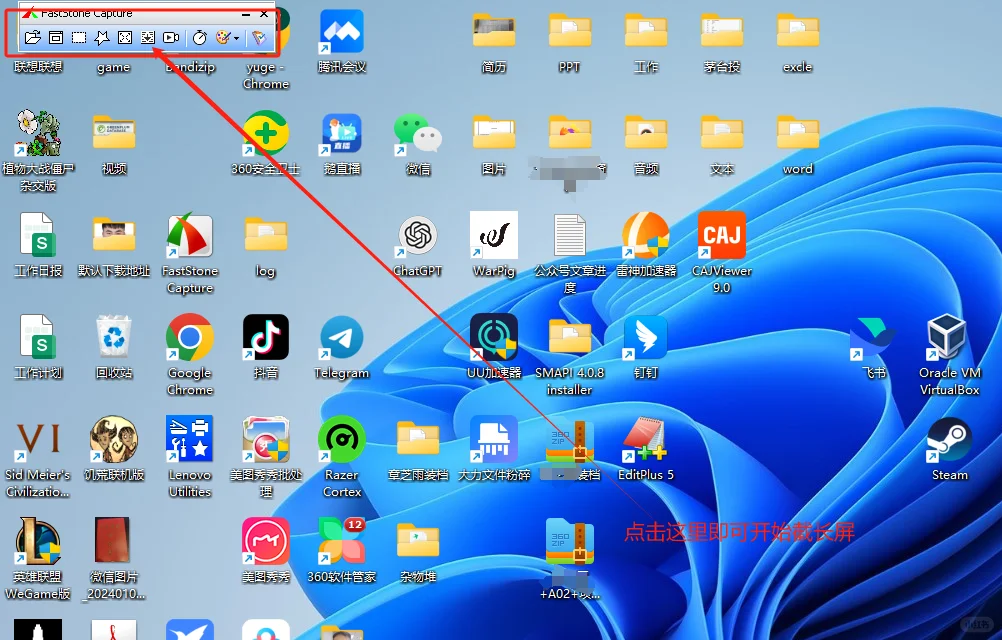Viewport: 1002px width, 640px height.
Task: Close the FastStone Capture toolbar
Action: tap(264, 13)
